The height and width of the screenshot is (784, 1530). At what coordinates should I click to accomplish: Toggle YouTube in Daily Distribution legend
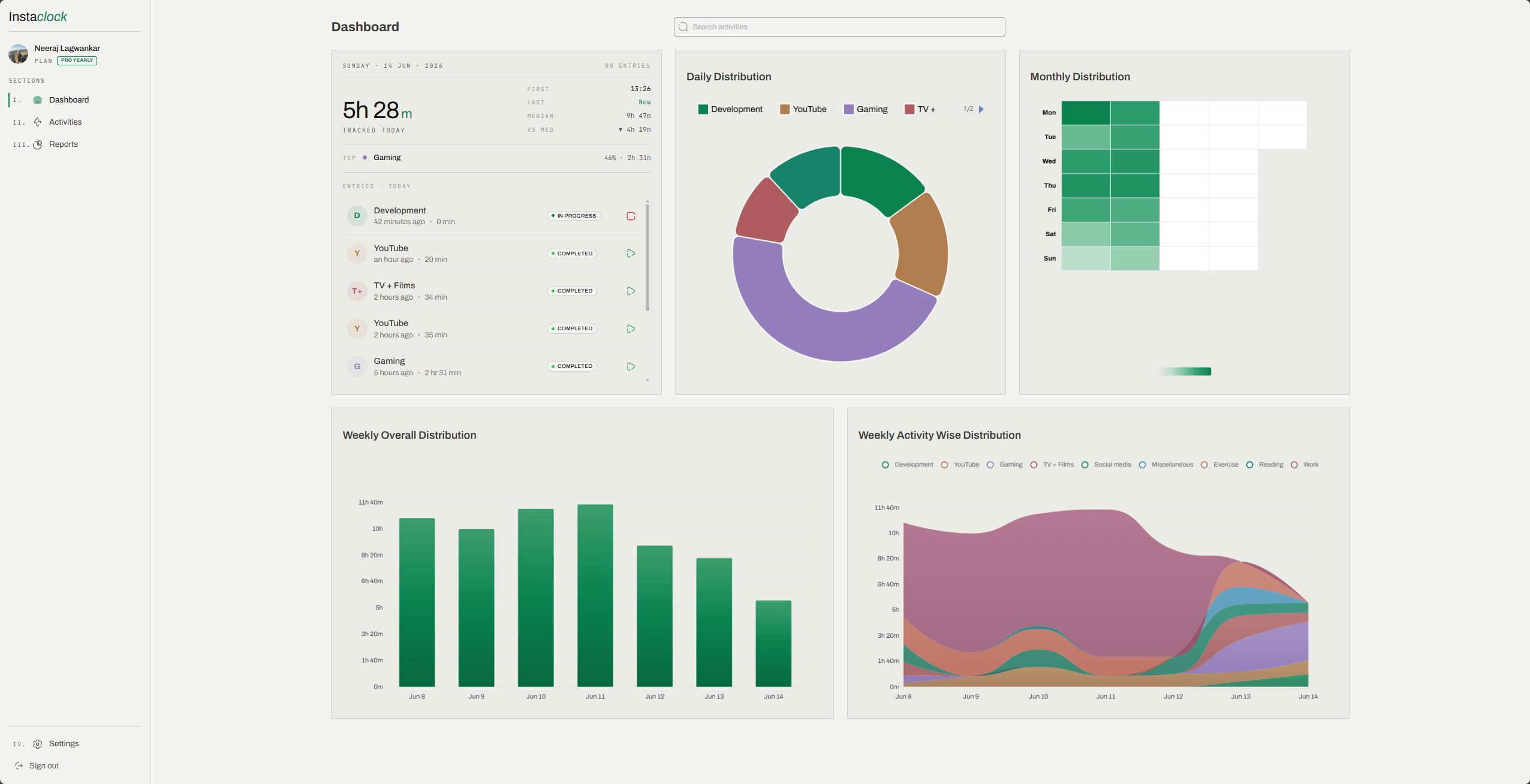[x=803, y=109]
